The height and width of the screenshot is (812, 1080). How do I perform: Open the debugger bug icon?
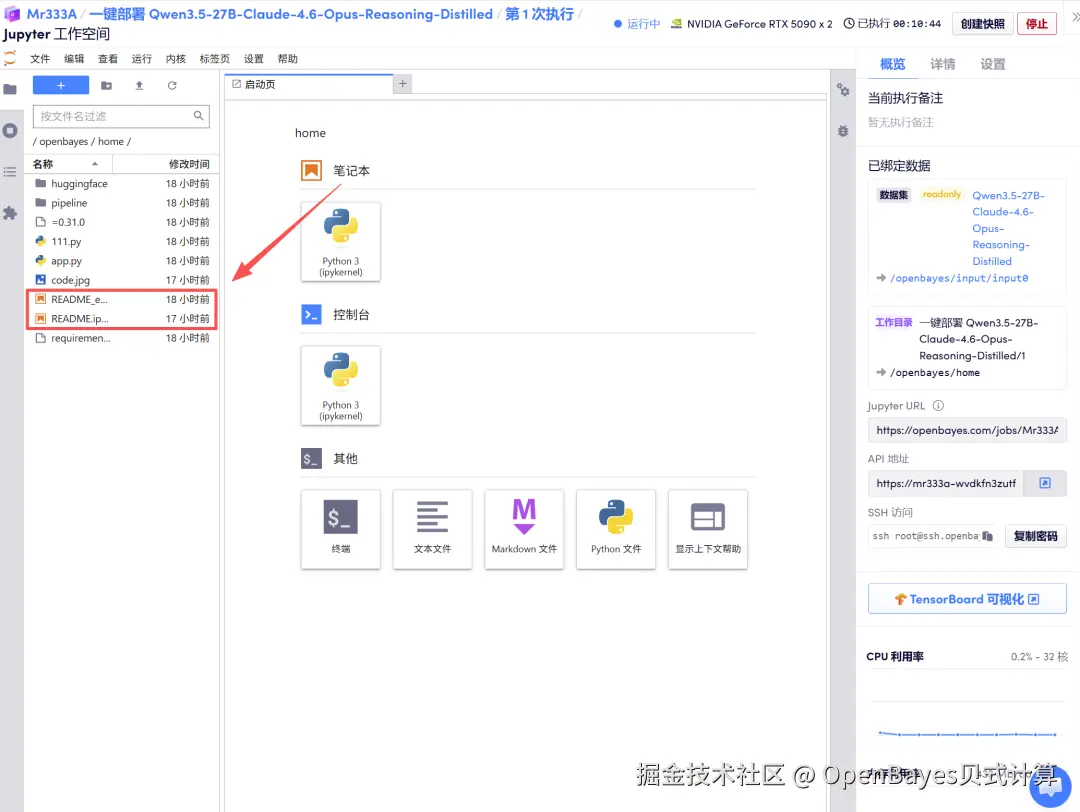[843, 130]
